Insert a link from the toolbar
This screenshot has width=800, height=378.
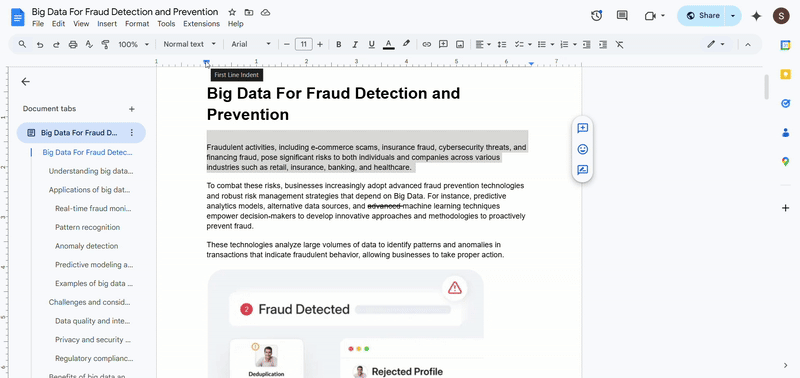coord(427,44)
